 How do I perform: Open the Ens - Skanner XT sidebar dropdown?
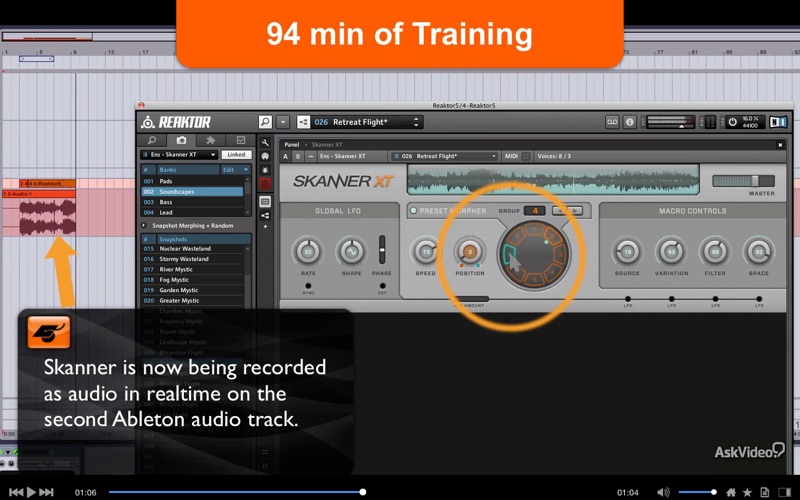coord(180,155)
